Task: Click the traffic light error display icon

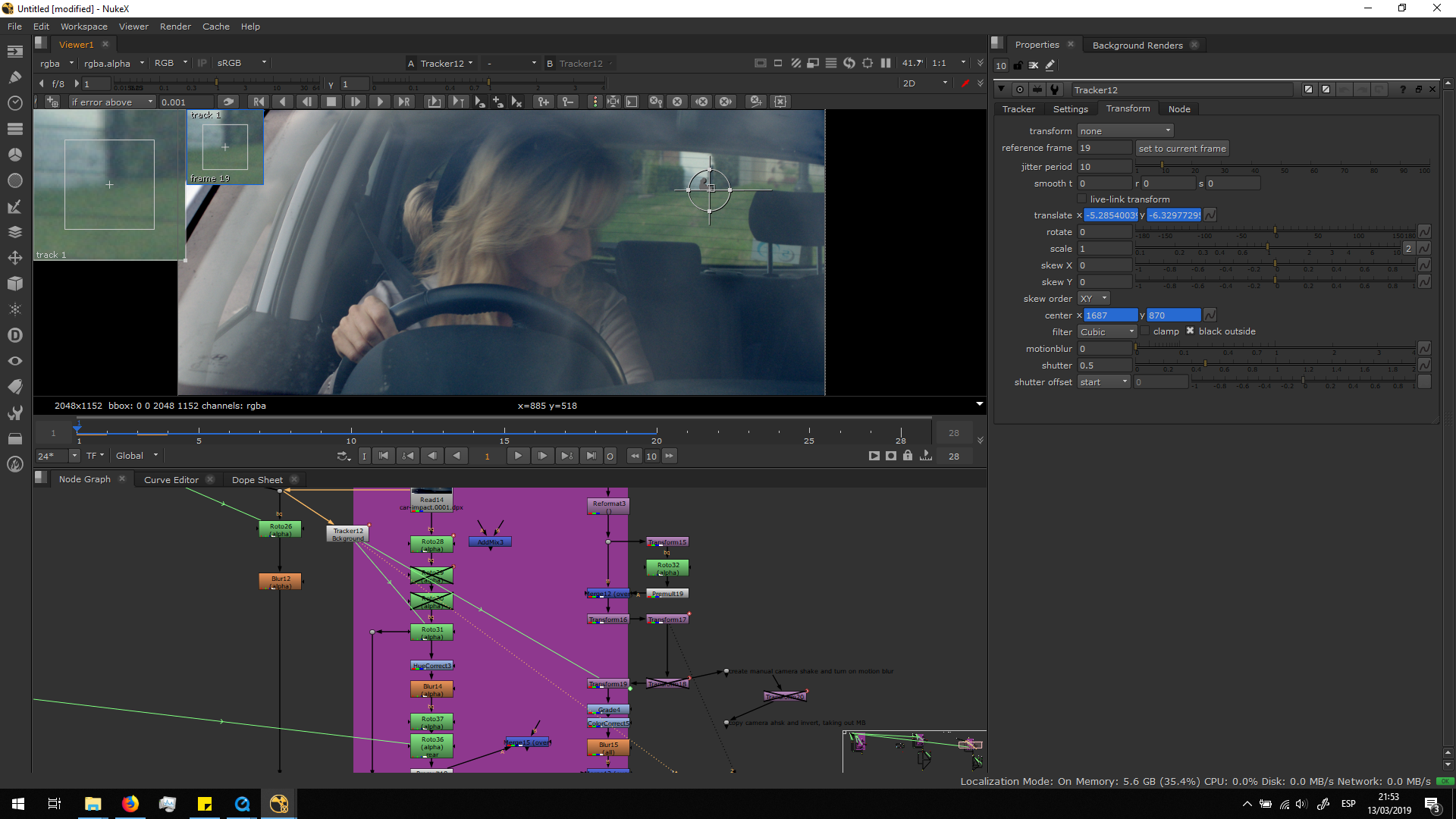Action: (x=595, y=102)
